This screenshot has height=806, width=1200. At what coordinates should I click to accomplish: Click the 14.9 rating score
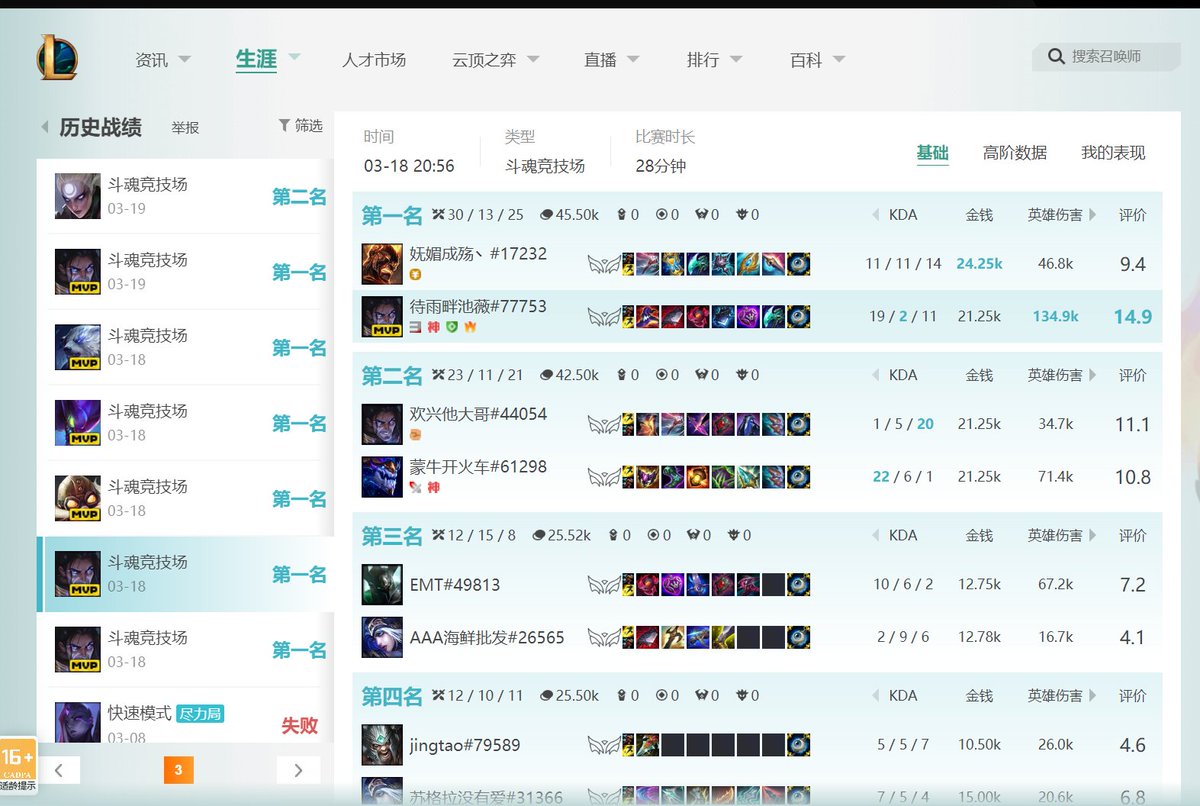[x=1133, y=317]
